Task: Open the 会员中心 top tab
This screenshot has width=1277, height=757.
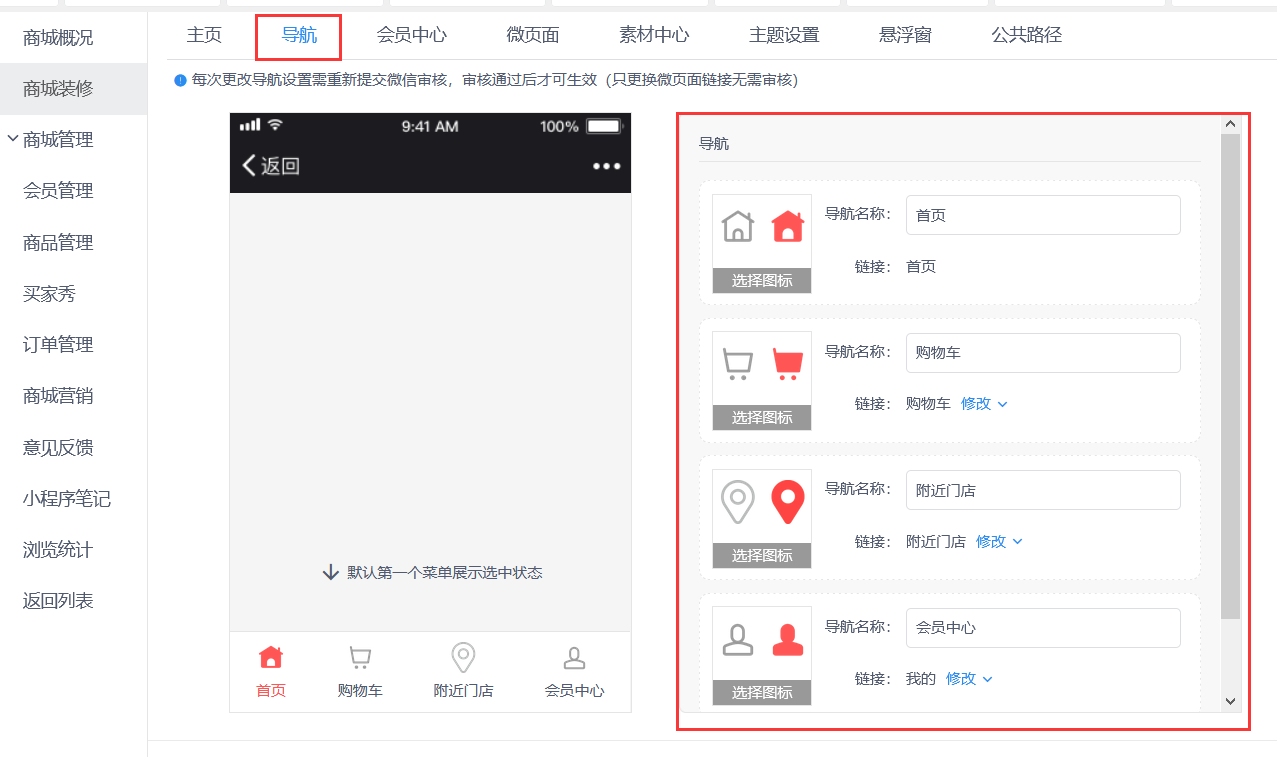Action: [412, 35]
